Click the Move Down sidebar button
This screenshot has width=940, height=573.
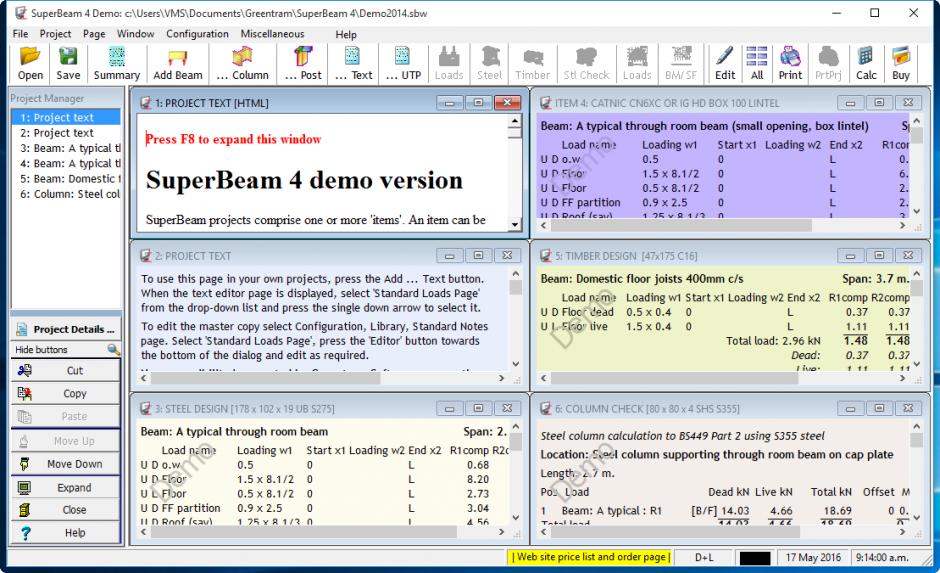pyautogui.click(x=66, y=464)
